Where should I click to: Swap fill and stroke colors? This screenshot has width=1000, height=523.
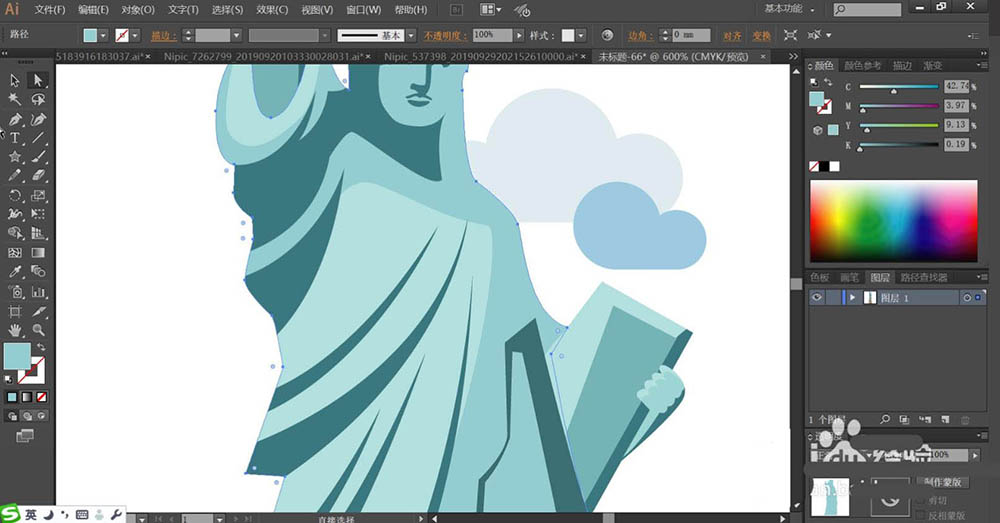(41, 347)
